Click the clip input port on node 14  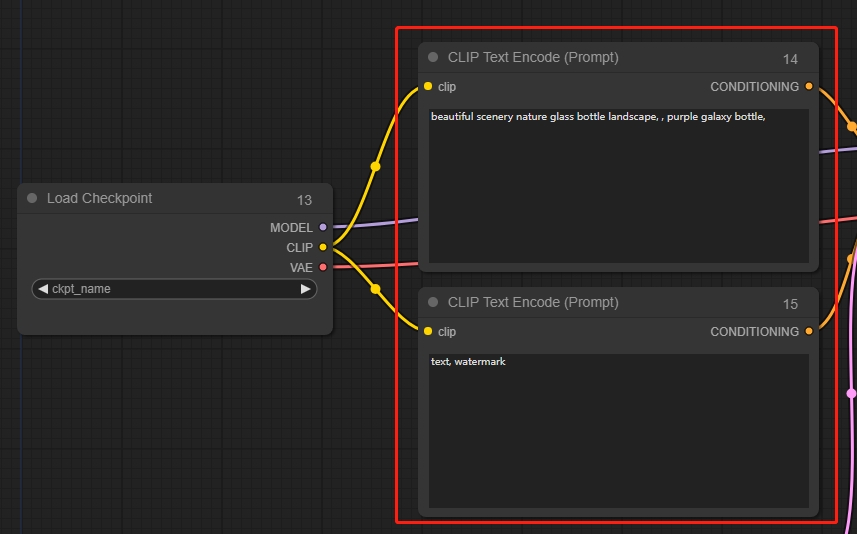(x=428, y=87)
